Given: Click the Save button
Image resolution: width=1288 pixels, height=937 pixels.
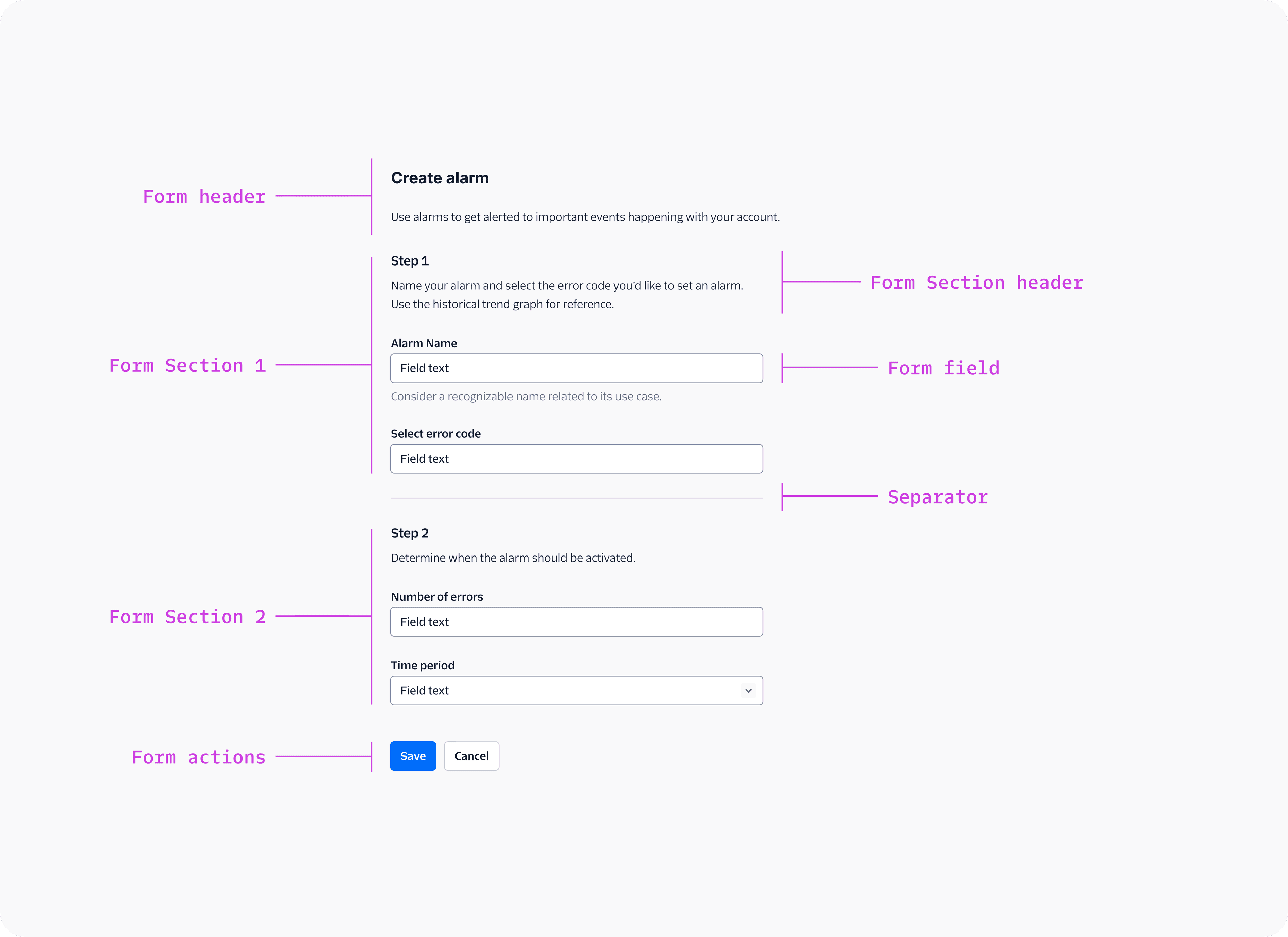Looking at the screenshot, I should tap(413, 755).
